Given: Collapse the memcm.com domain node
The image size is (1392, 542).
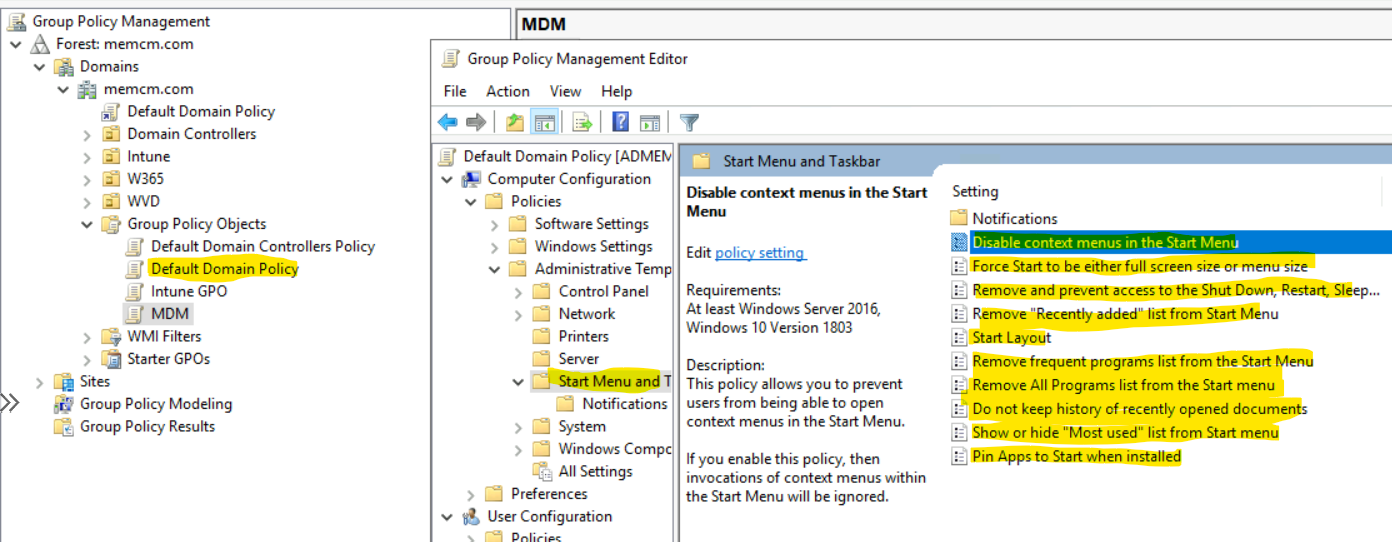Looking at the screenshot, I should (x=64, y=89).
